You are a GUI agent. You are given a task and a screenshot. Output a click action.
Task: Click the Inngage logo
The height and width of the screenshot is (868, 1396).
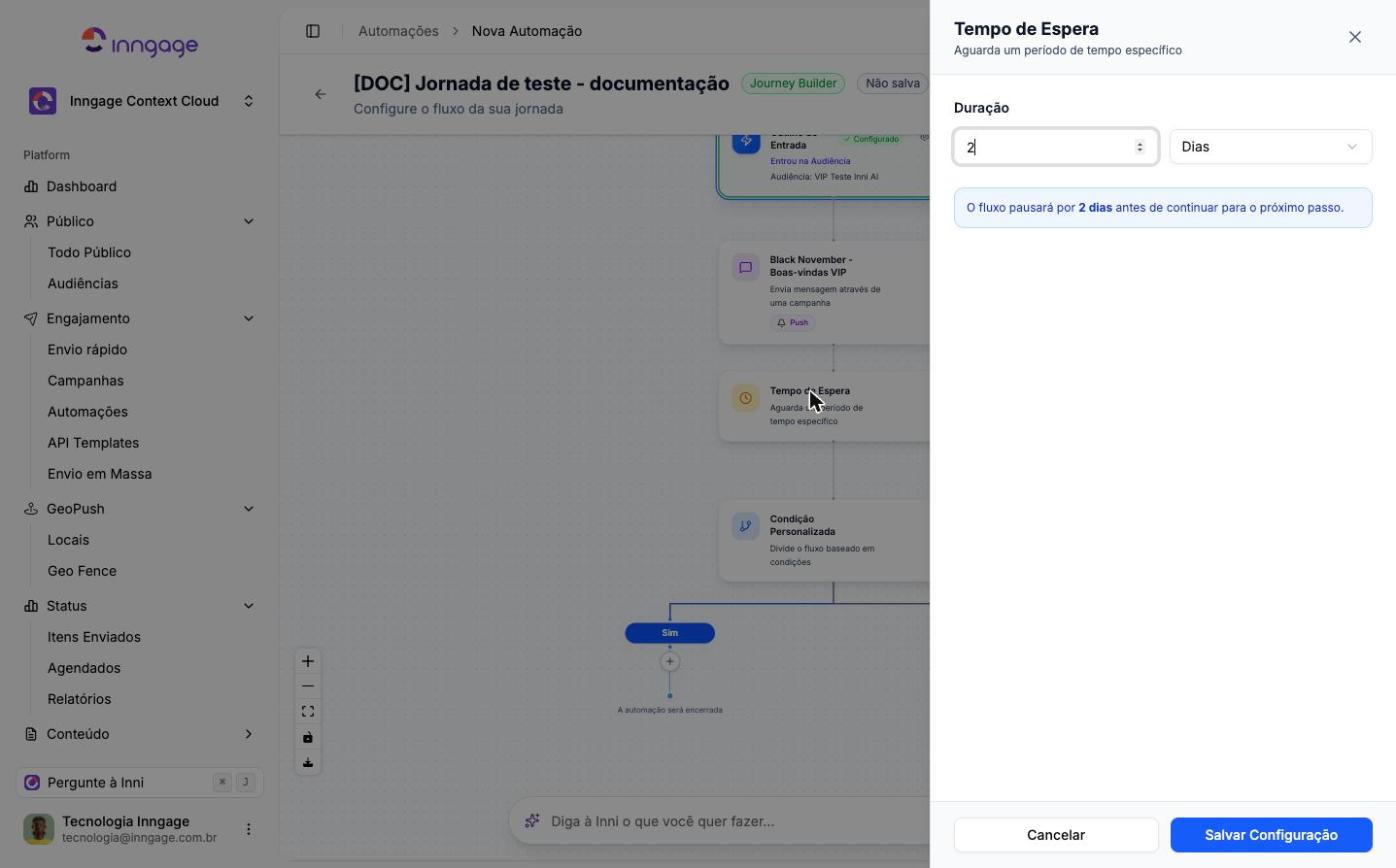click(x=140, y=43)
